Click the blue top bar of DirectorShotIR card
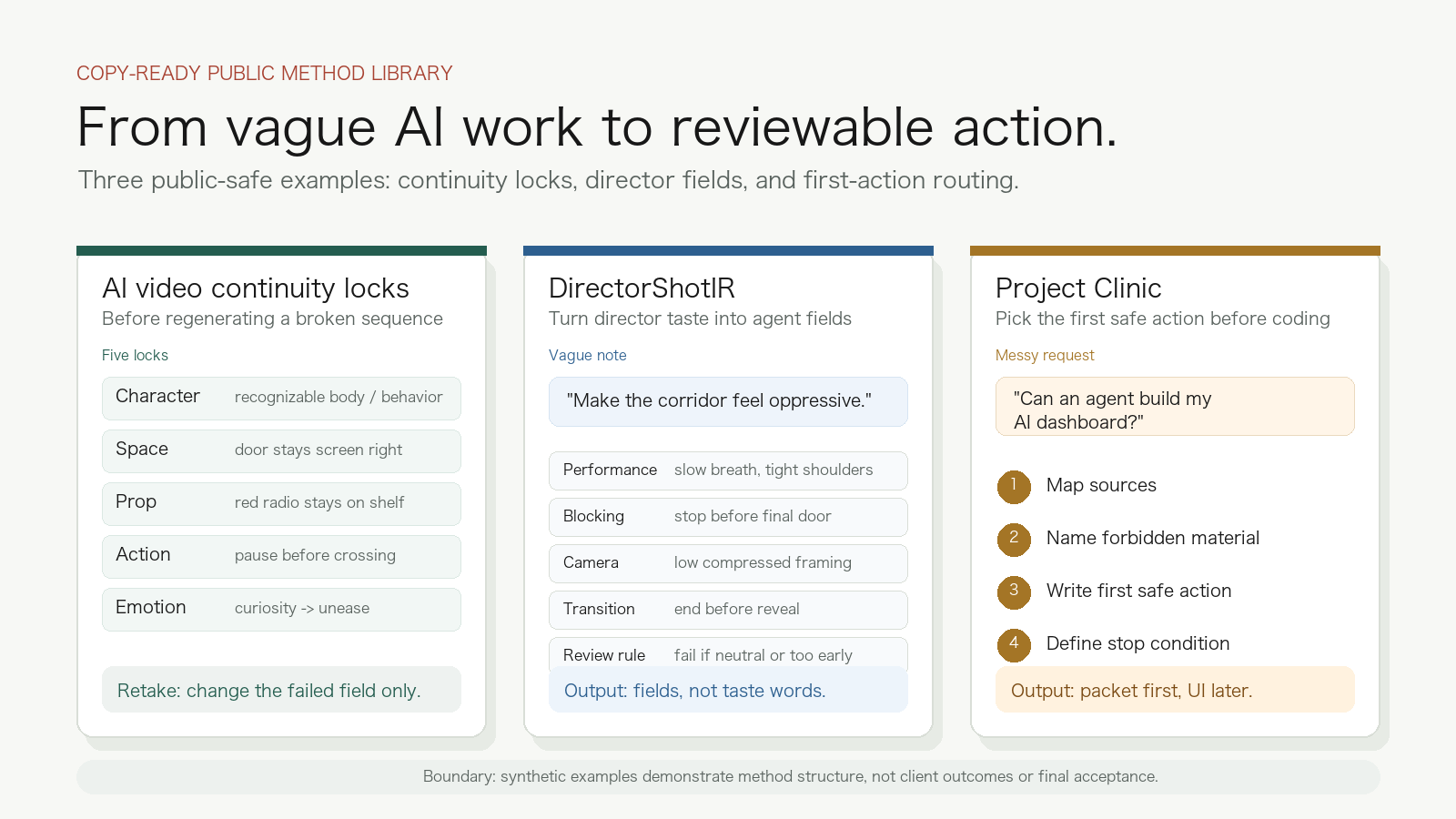 (x=728, y=250)
